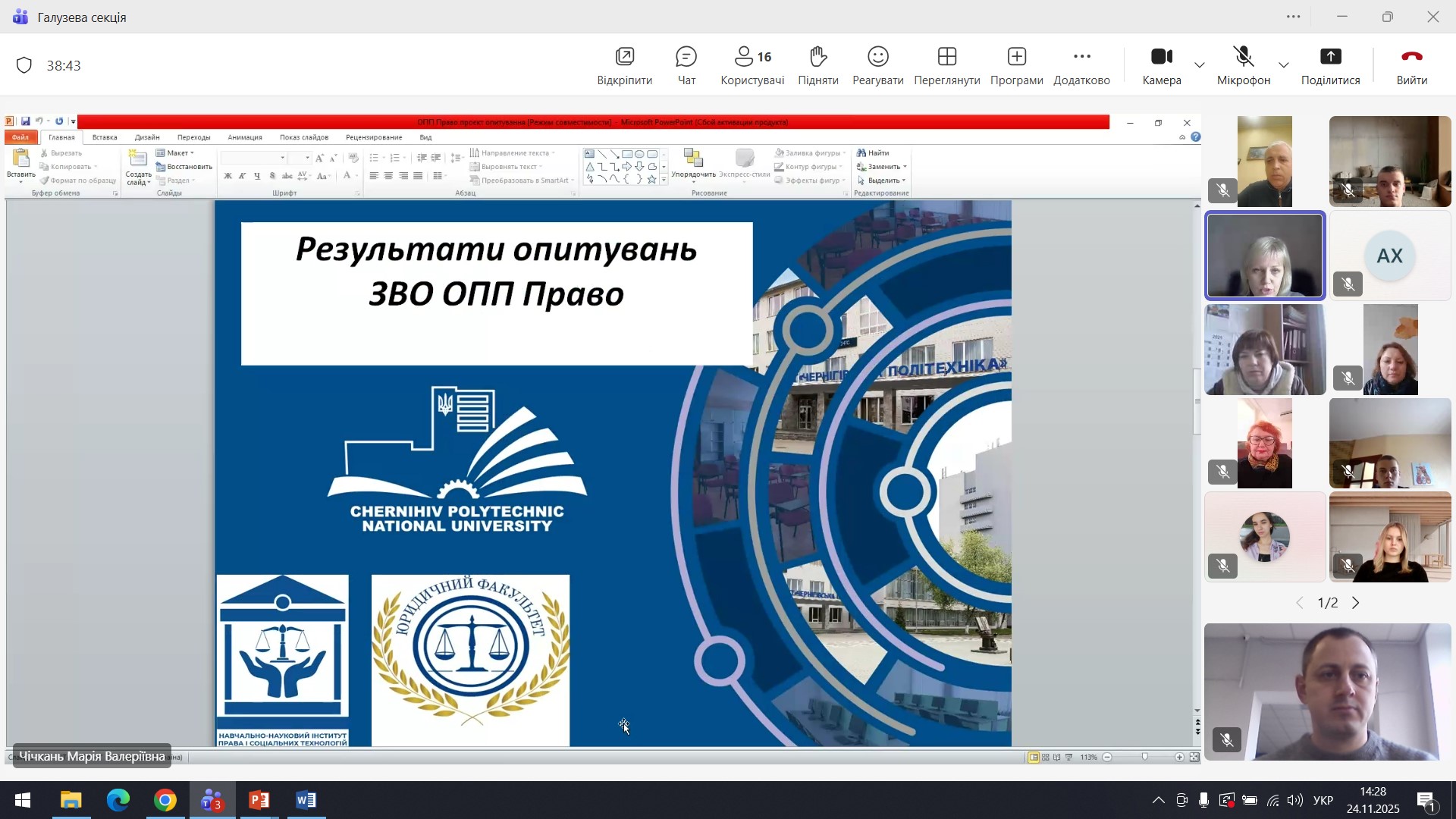Open Додатково more actions menu
1456x819 pixels.
[1081, 65]
